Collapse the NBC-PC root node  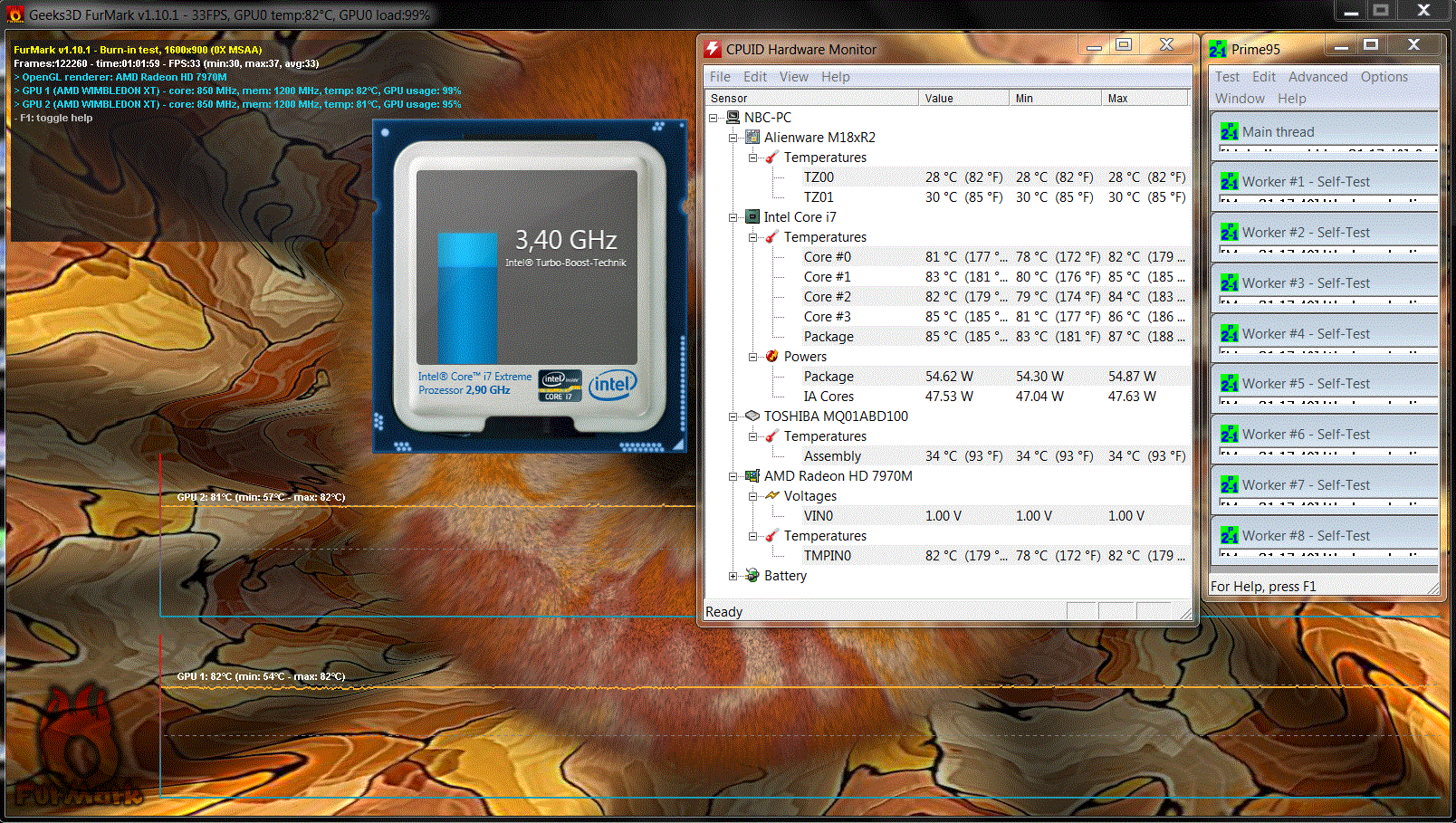(x=714, y=118)
